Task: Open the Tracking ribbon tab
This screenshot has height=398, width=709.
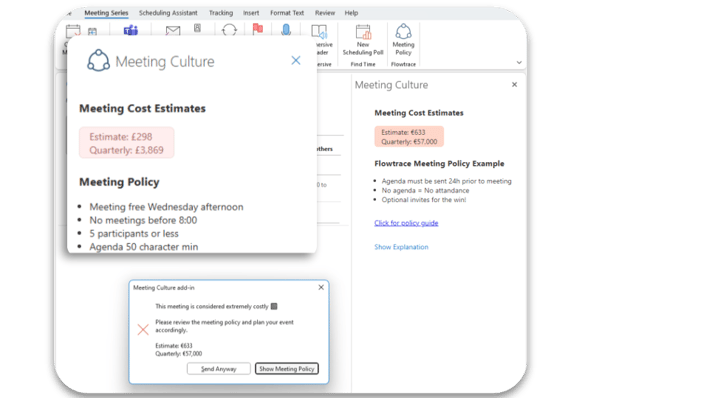Action: point(221,13)
